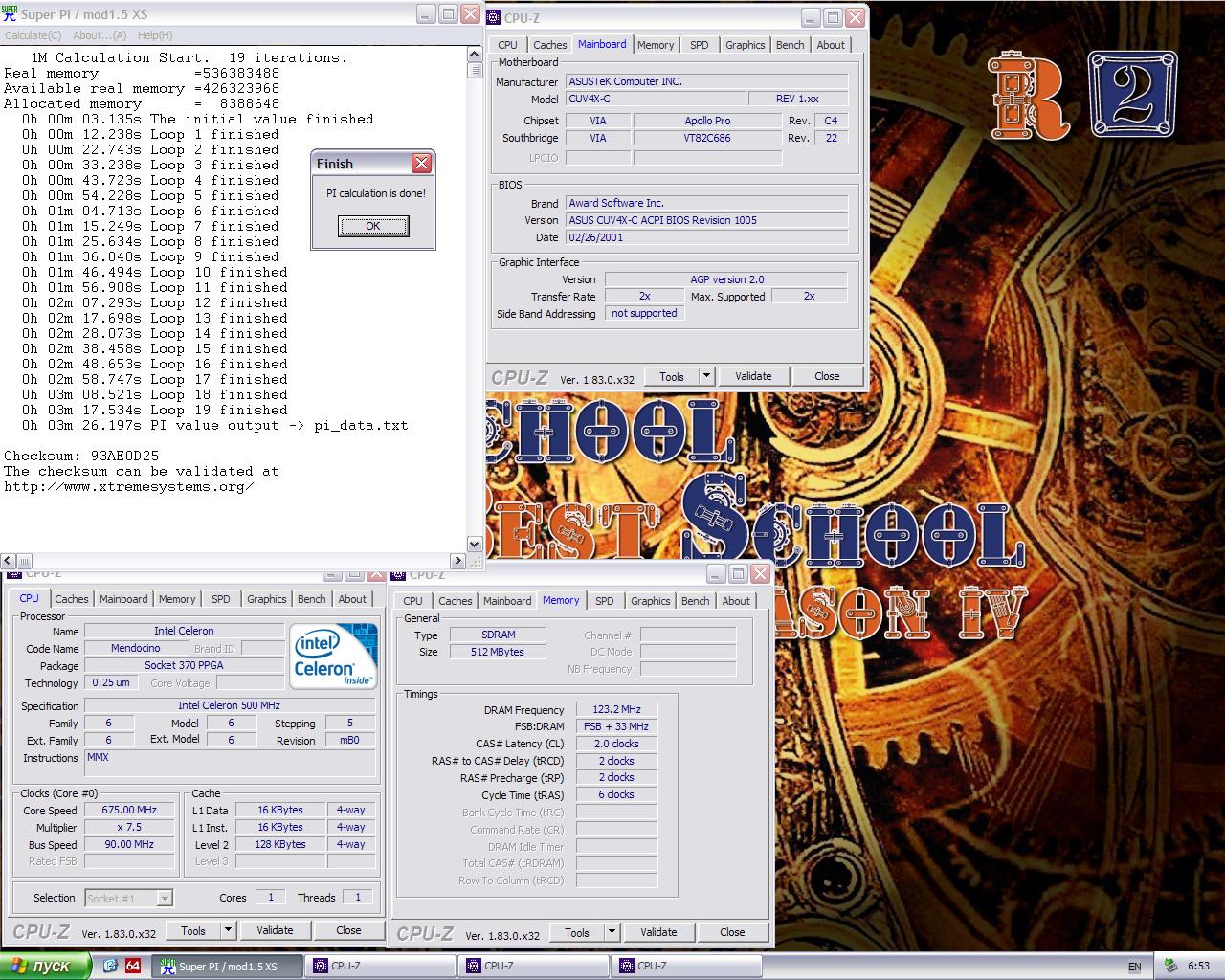Click OK in the Finish dialog
Image resolution: width=1225 pixels, height=980 pixels.
[373, 226]
